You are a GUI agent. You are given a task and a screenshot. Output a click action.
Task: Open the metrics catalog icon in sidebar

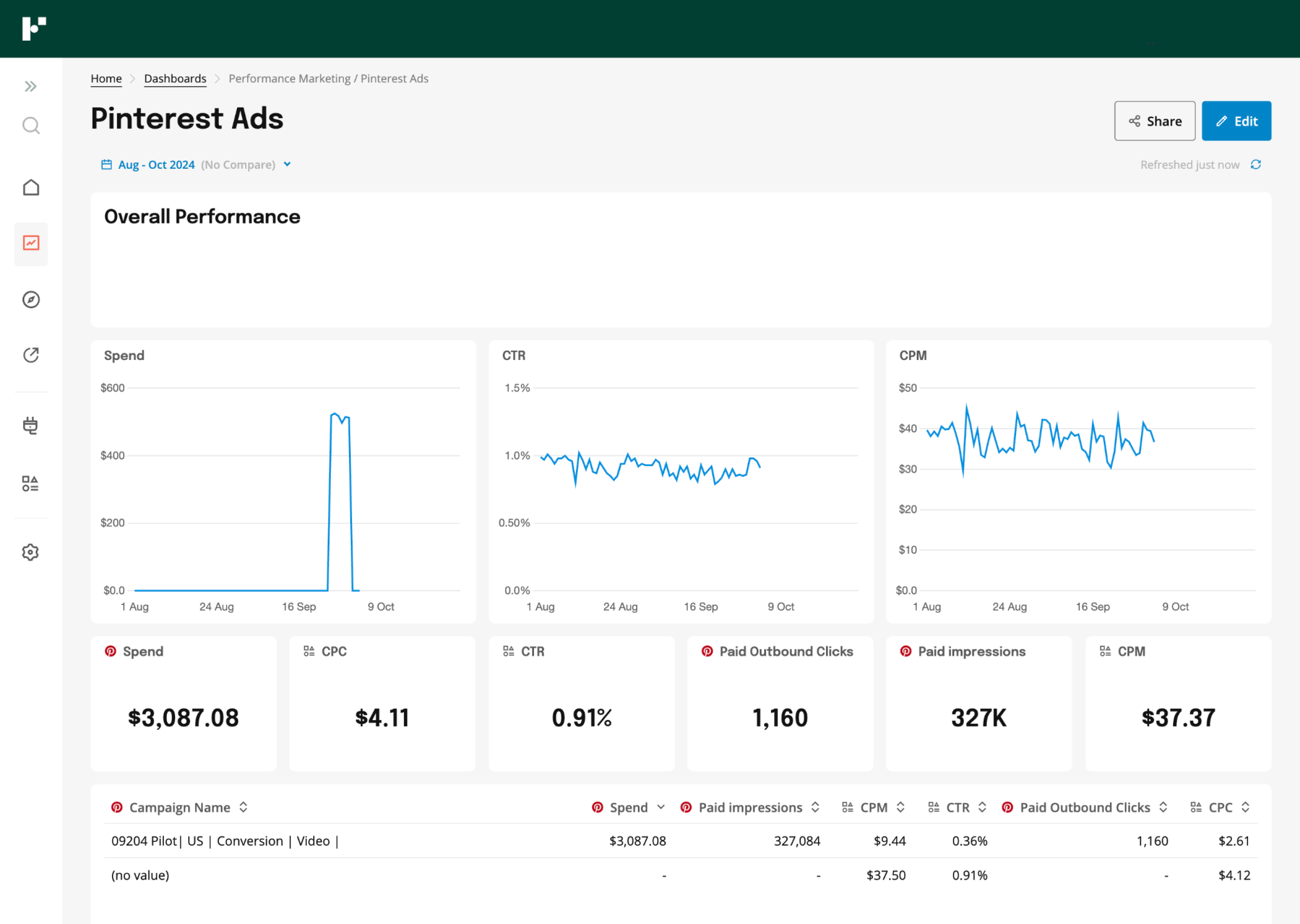point(31,484)
